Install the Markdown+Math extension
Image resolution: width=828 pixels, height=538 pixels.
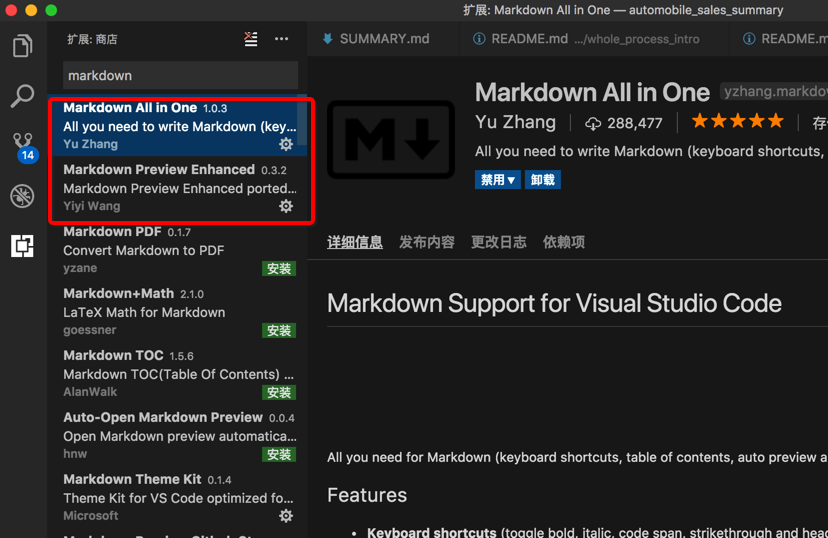point(279,331)
